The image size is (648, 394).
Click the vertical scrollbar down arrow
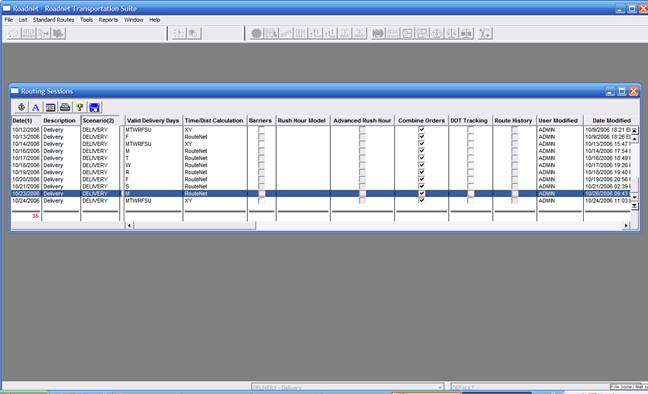coord(635,198)
